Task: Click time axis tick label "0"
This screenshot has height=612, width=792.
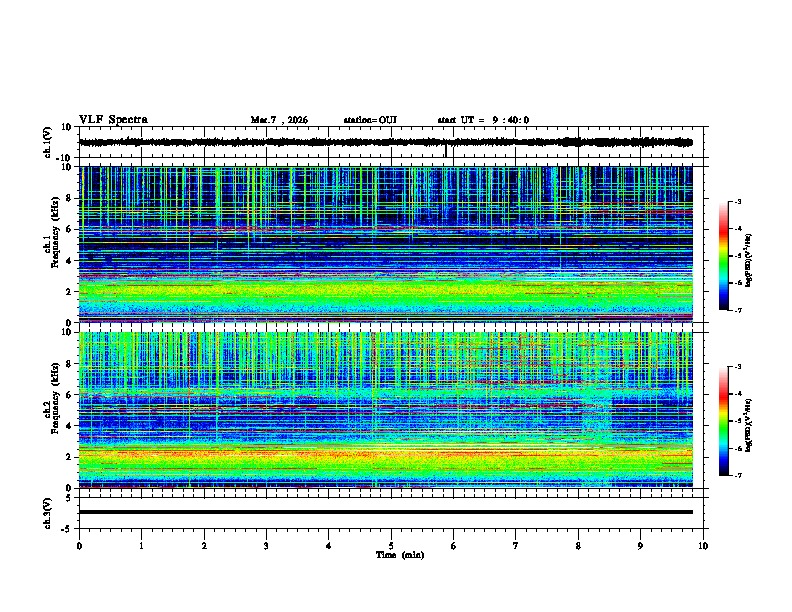Action: click(79, 546)
